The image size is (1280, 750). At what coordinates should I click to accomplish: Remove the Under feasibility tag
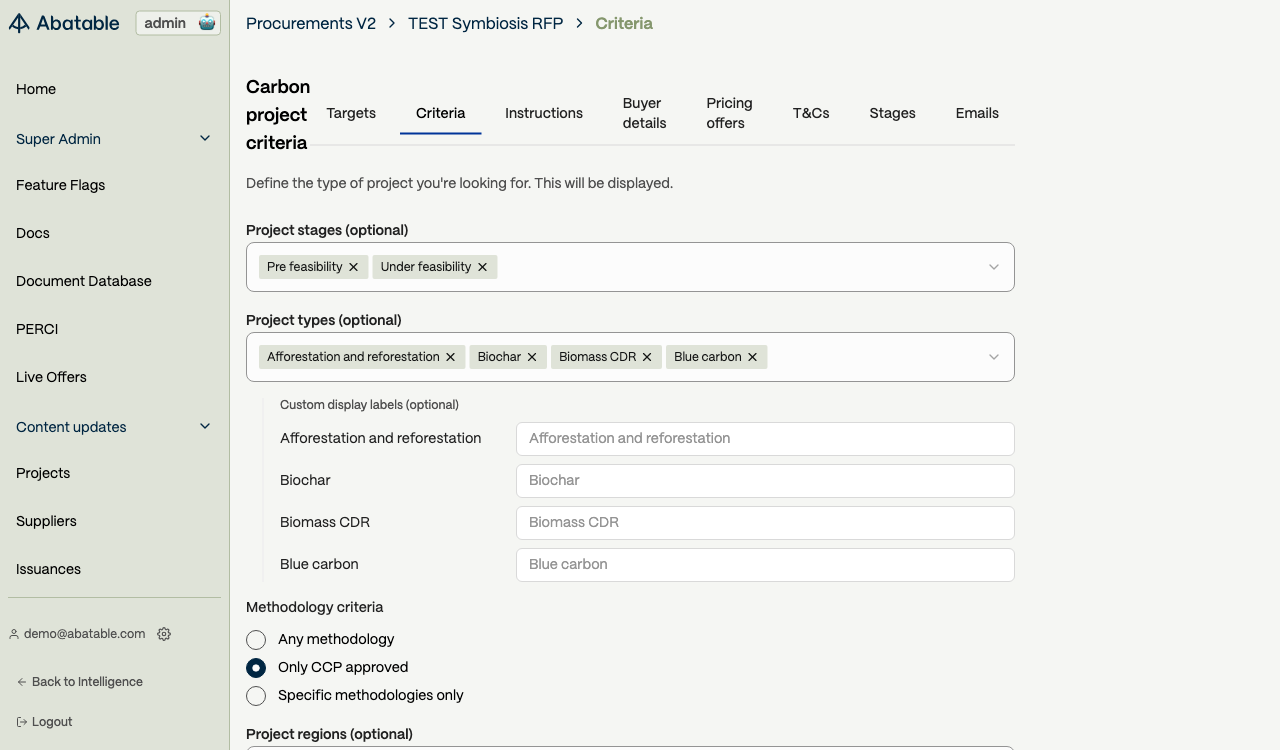483,267
